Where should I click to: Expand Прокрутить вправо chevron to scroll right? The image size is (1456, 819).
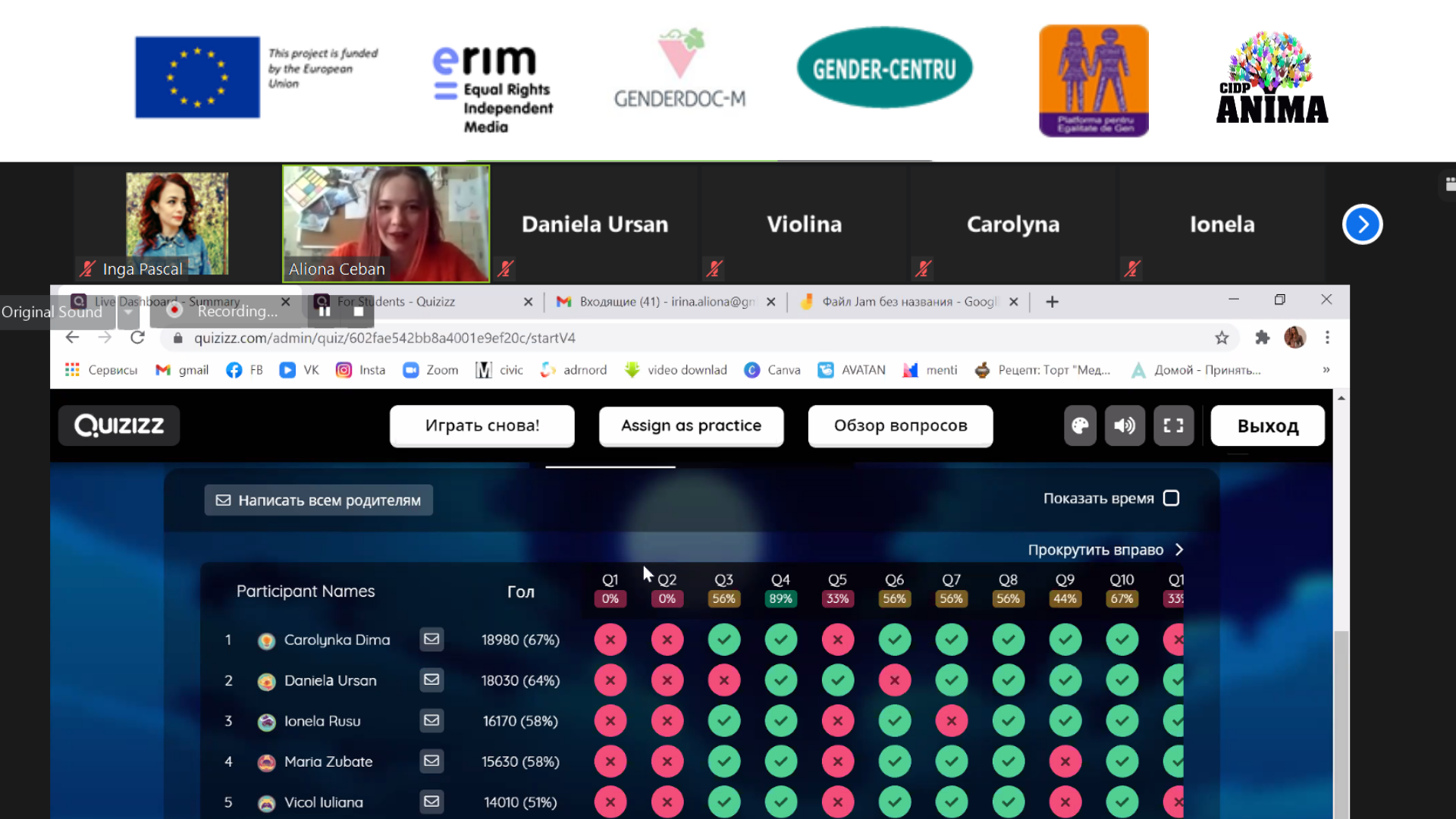pyautogui.click(x=1179, y=550)
